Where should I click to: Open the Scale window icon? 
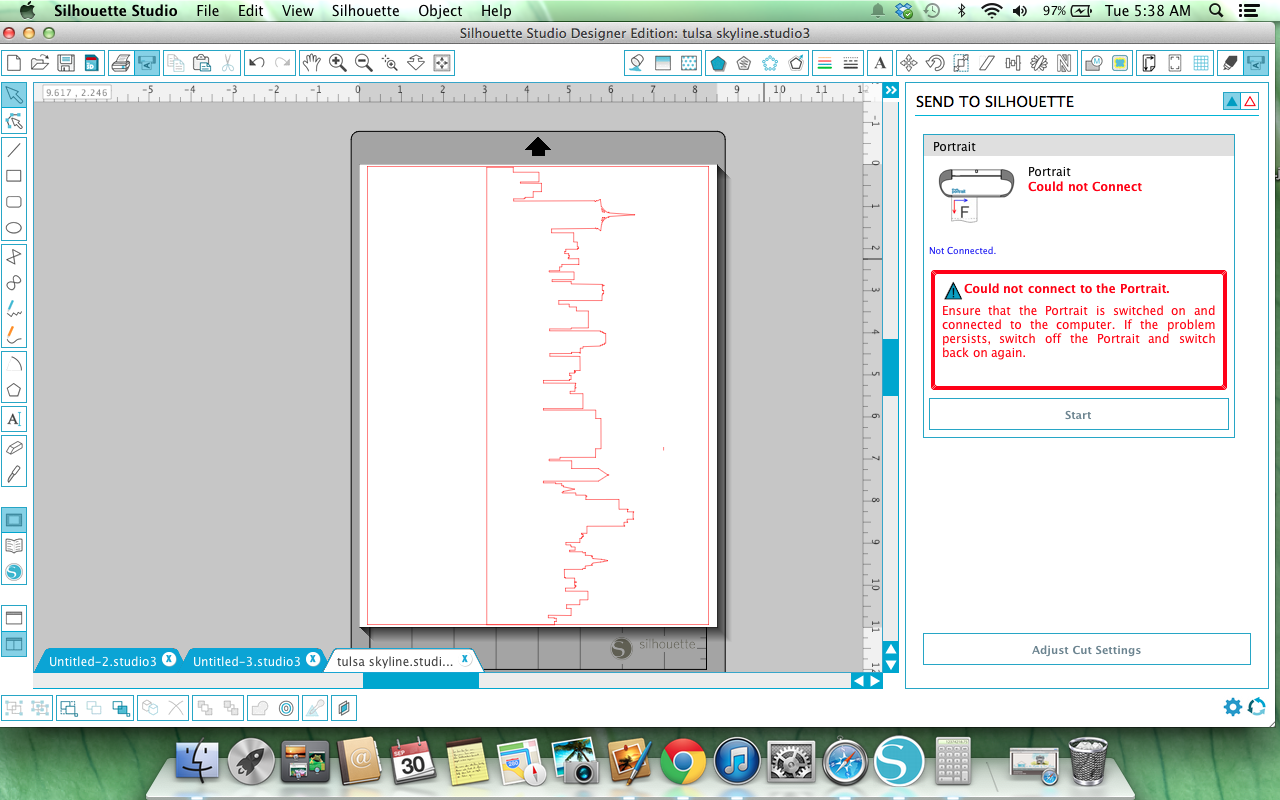(961, 63)
